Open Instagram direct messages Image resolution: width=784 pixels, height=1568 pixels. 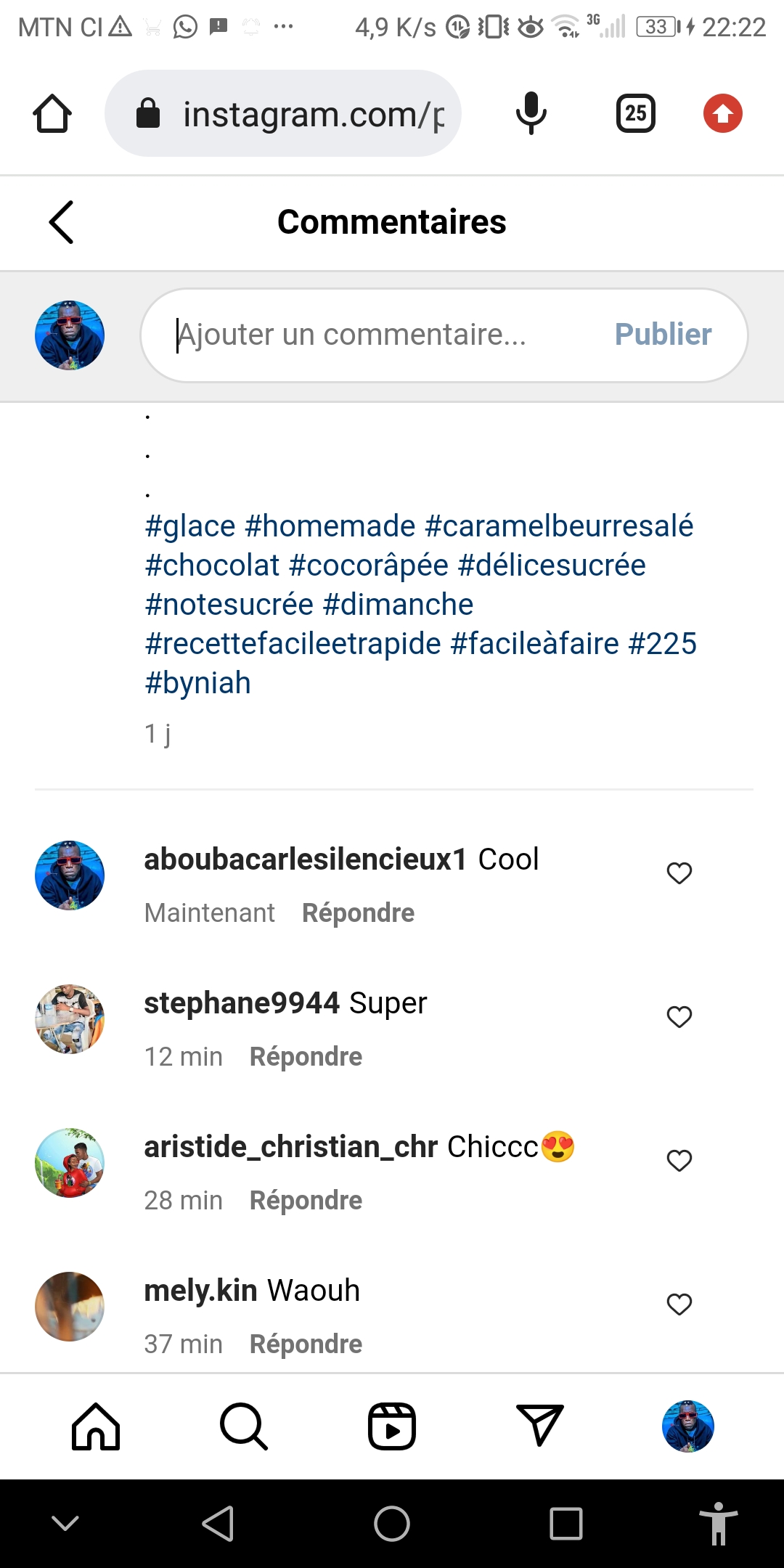tap(539, 1425)
